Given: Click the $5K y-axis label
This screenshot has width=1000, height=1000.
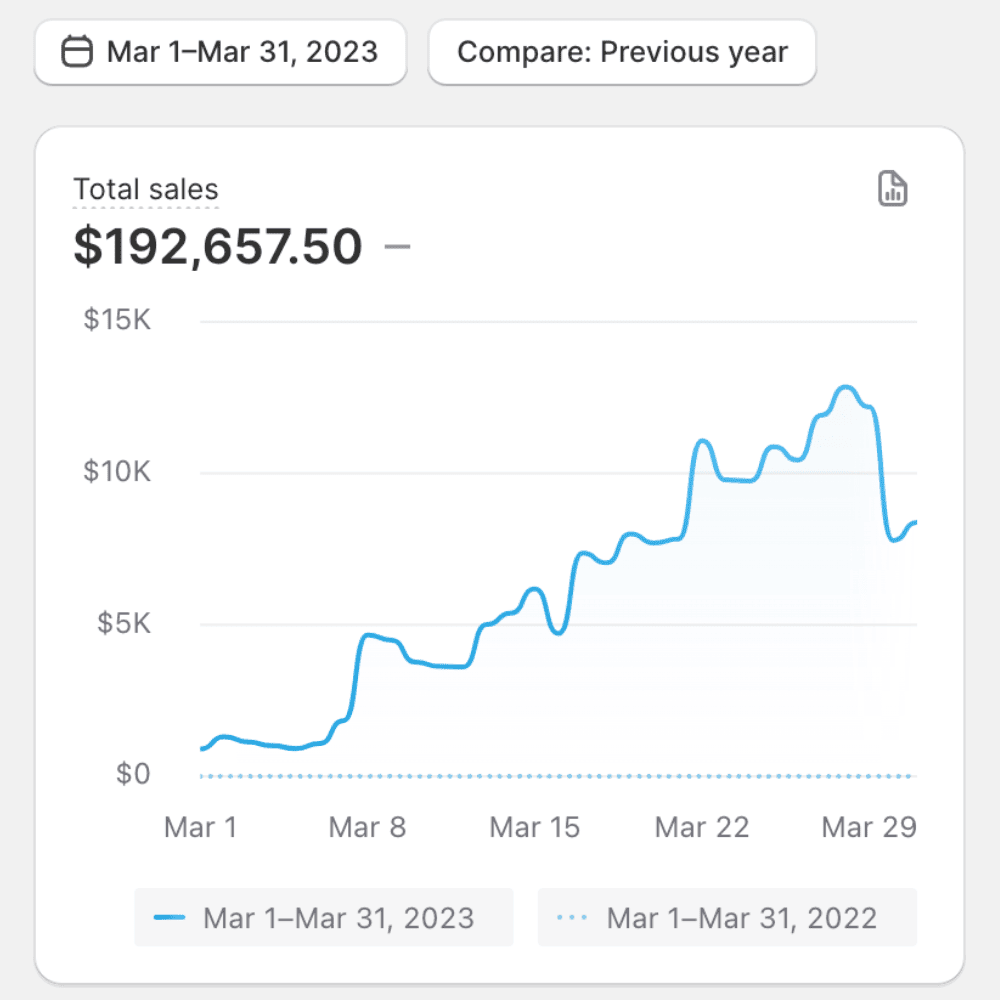Looking at the screenshot, I should tap(123, 623).
